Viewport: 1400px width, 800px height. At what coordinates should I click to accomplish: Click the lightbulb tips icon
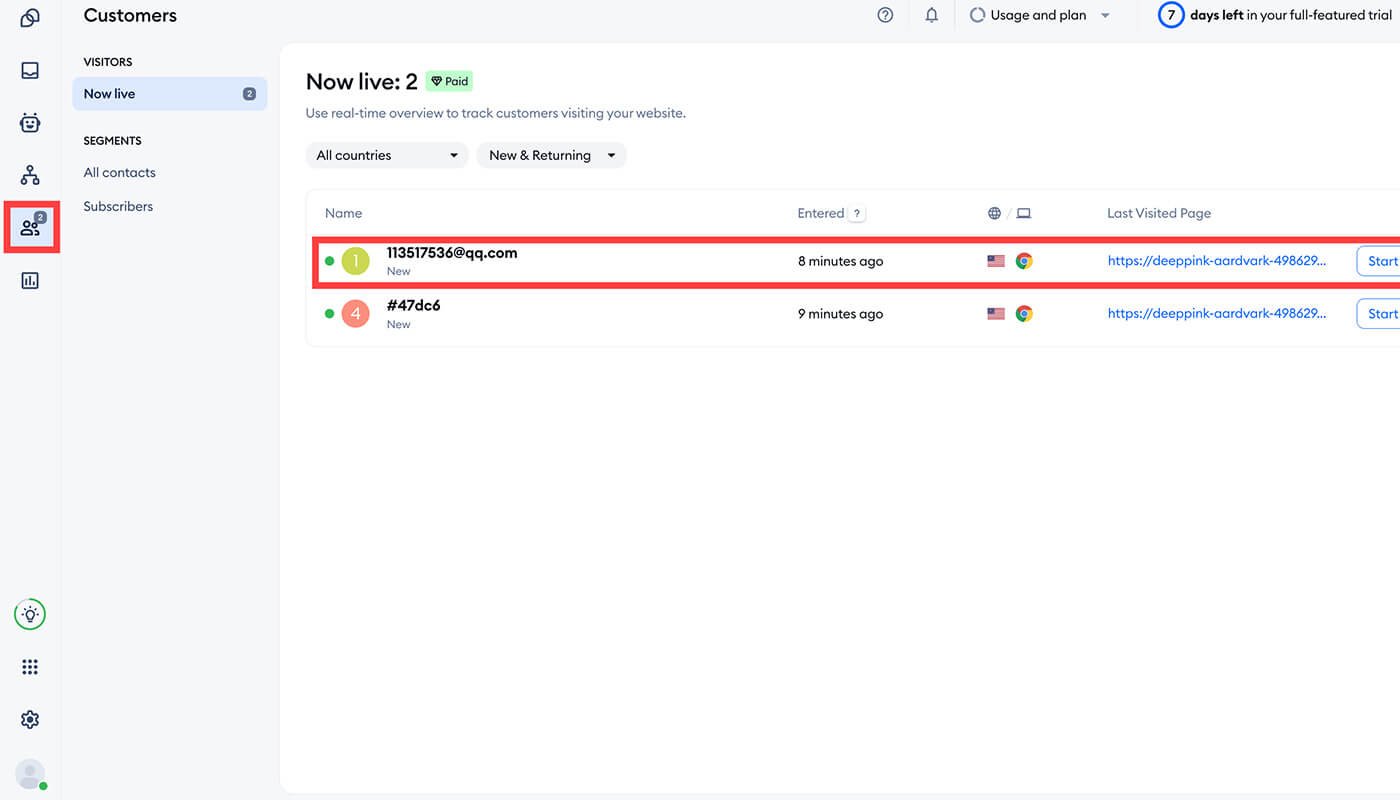coord(30,614)
